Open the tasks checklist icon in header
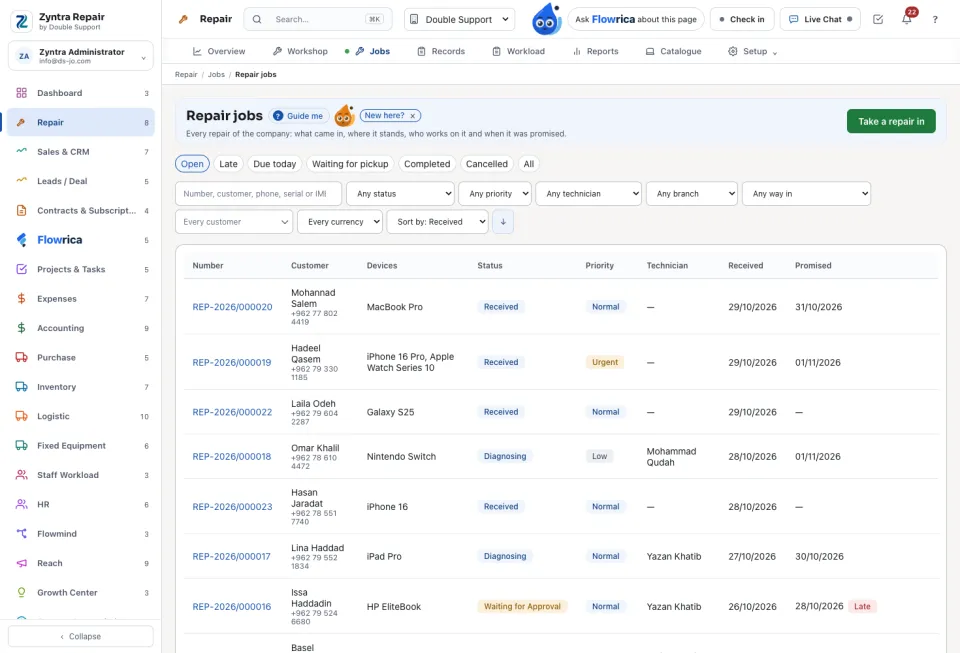 click(x=878, y=20)
